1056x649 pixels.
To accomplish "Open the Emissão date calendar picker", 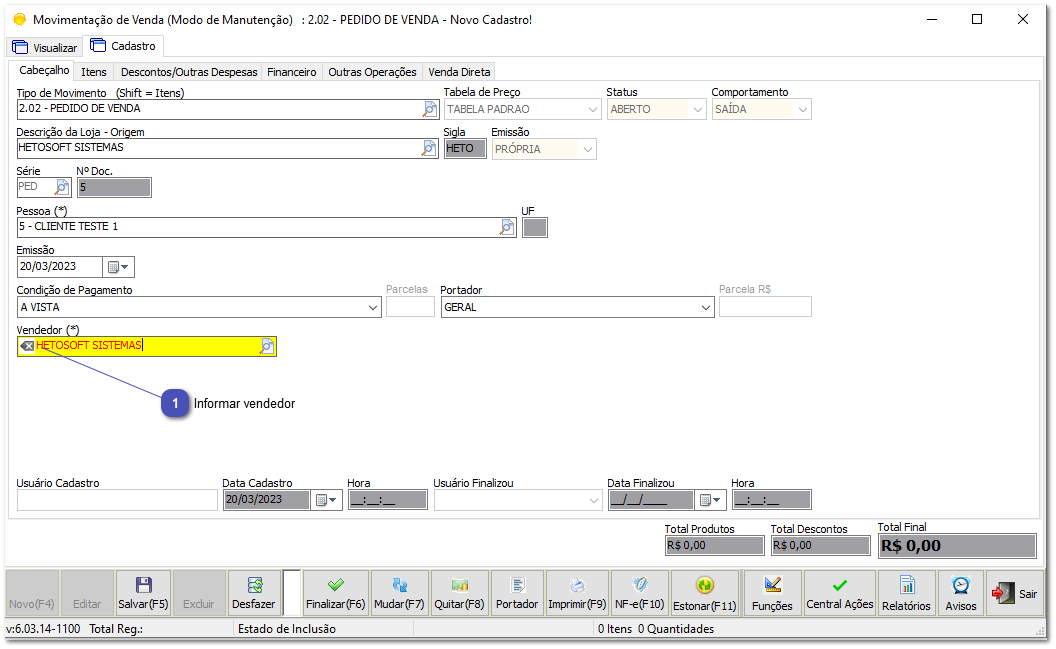I will tap(119, 267).
